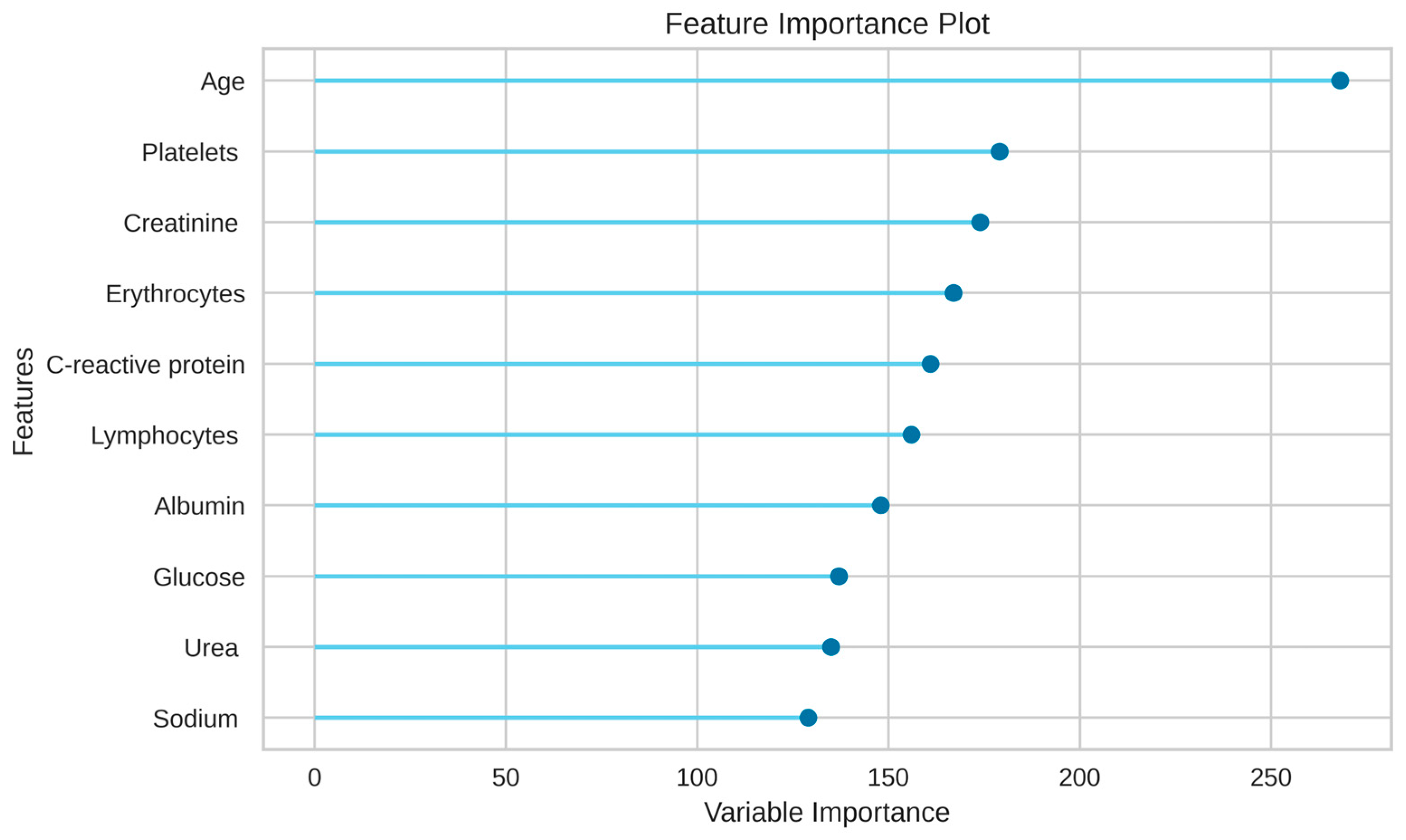1406x840 pixels.
Task: Click the Glucose marker dot
Action: pos(839,576)
